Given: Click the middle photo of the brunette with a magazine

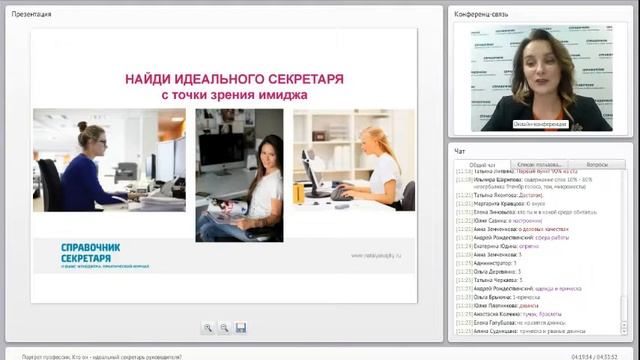Looking at the screenshot, I should pos(239,175).
